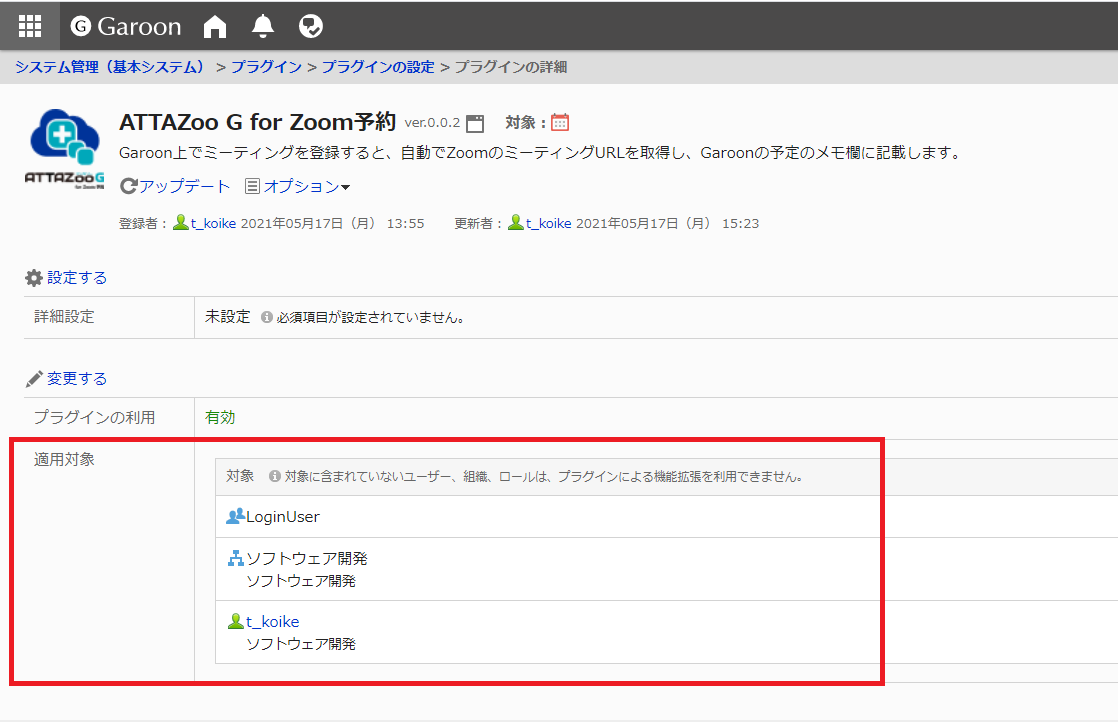
Task: Click the window icon beside ver.0.0.2
Action: coord(475,123)
